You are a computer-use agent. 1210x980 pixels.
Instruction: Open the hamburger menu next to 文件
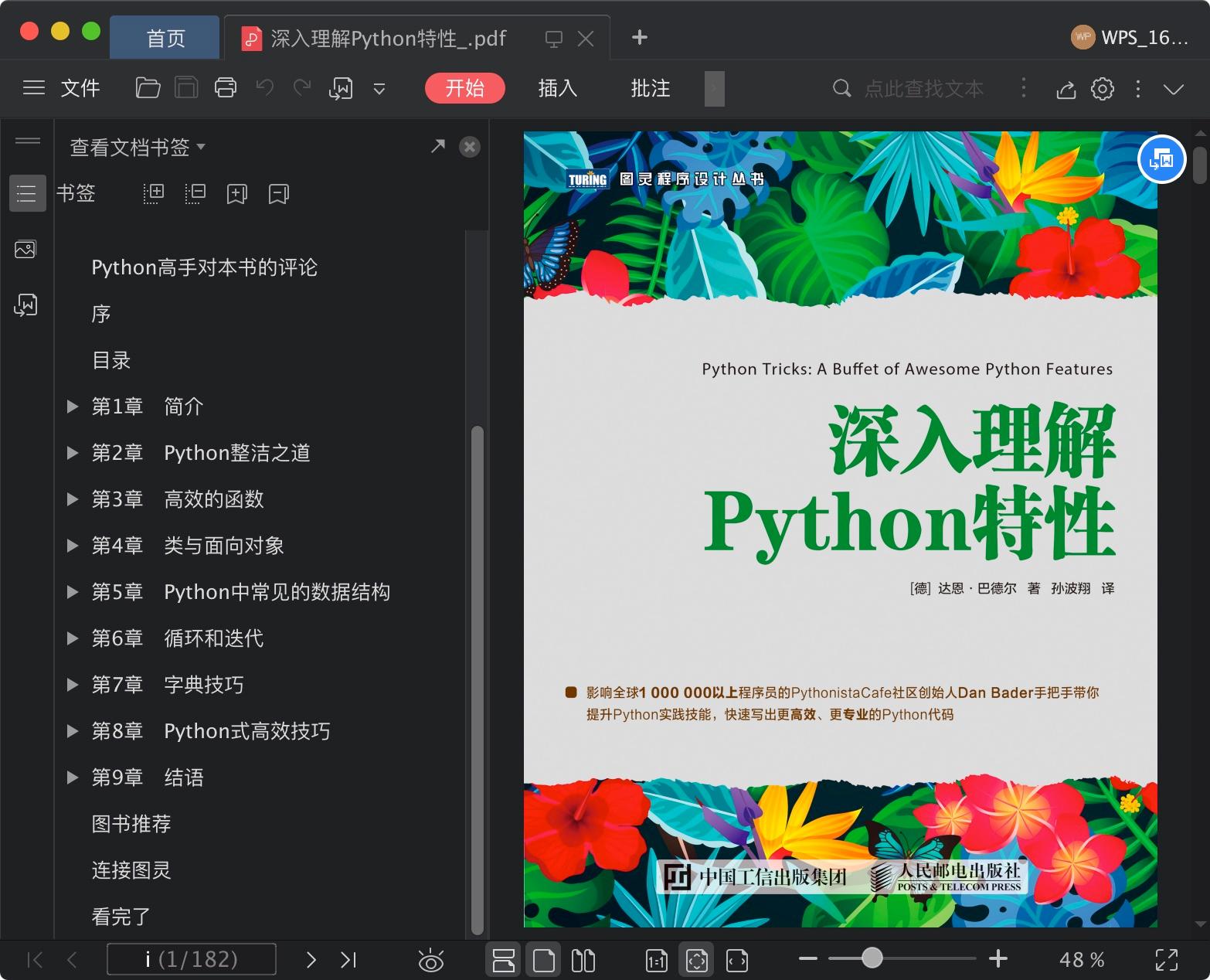click(x=34, y=88)
